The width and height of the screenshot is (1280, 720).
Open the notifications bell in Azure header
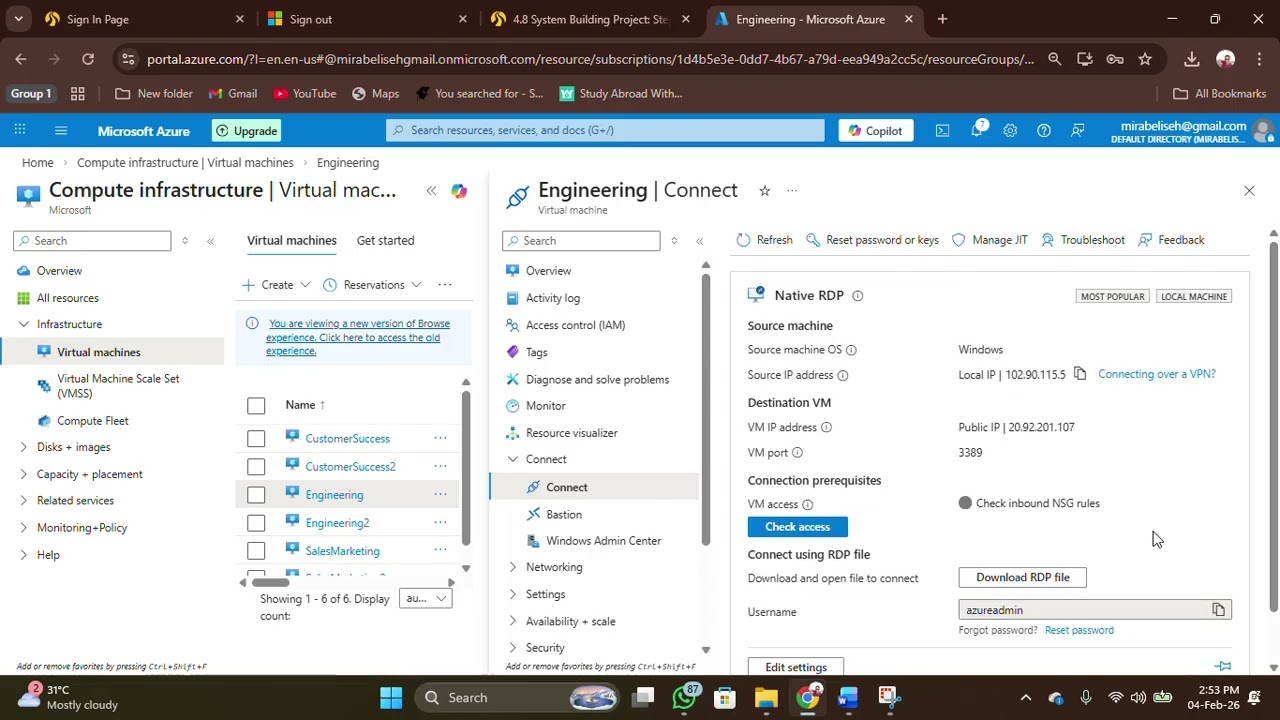pyautogui.click(x=977, y=131)
